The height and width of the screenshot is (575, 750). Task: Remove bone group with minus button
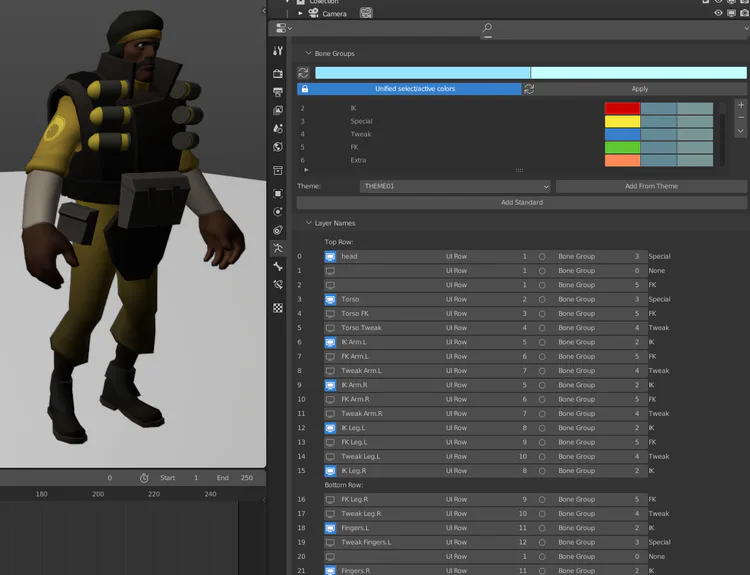point(741,118)
